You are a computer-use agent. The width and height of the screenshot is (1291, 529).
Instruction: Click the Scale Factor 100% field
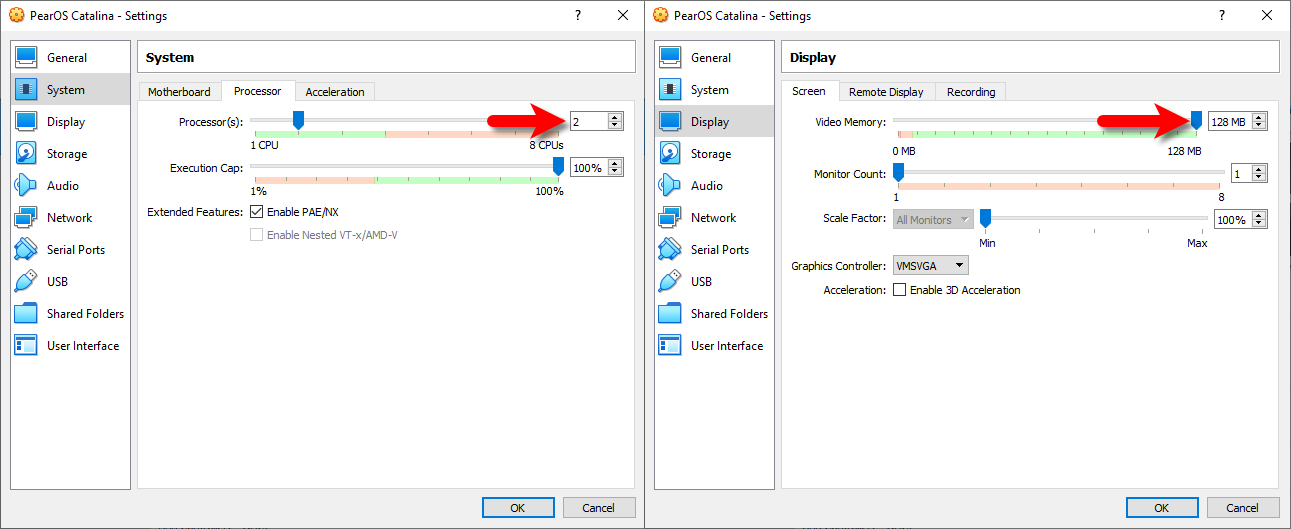[1233, 220]
